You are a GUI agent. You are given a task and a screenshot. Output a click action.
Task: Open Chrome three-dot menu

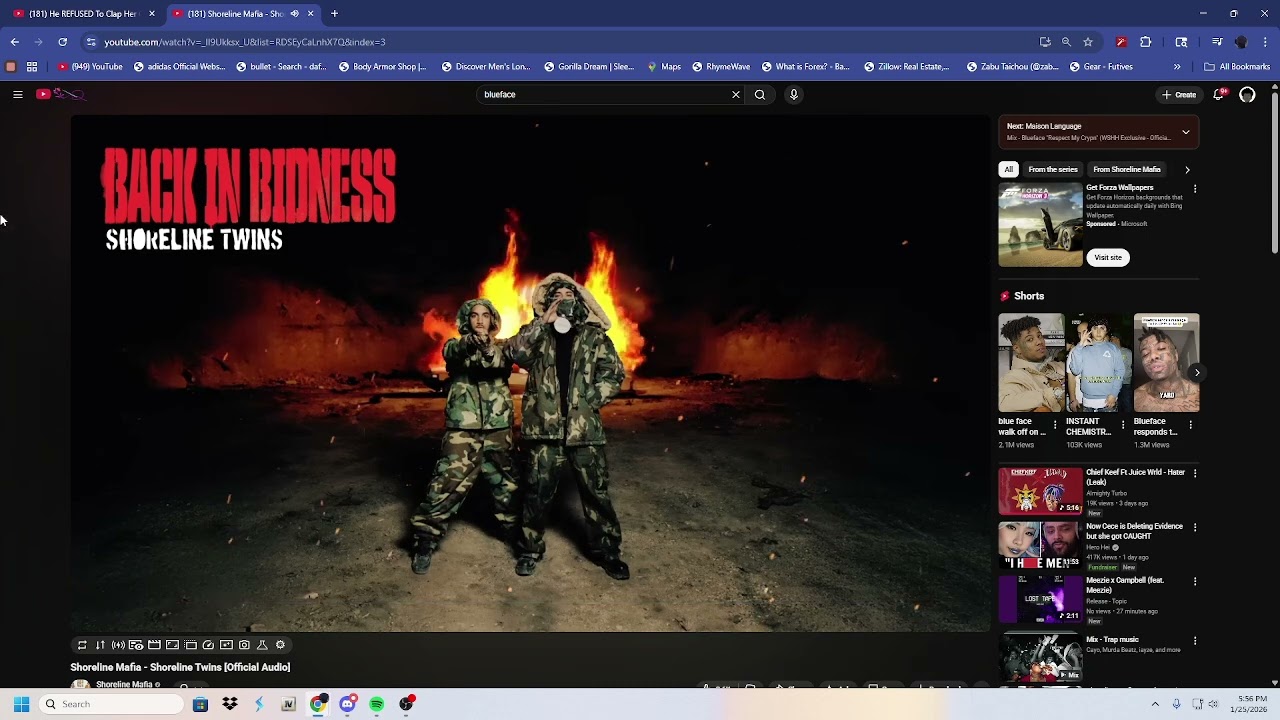1266,42
